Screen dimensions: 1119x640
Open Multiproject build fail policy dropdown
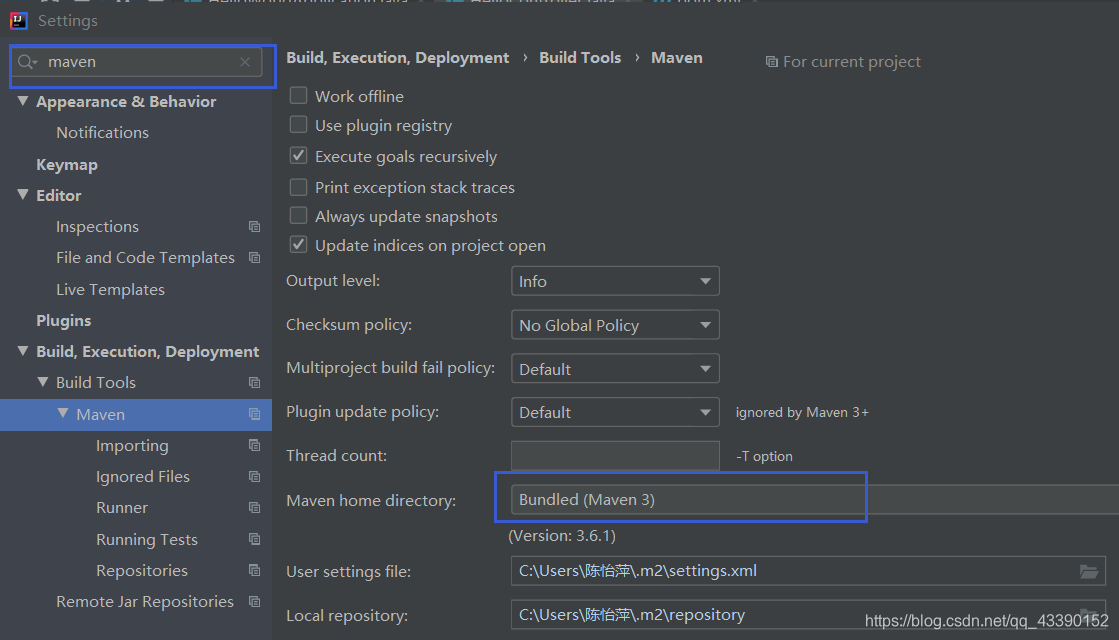(x=615, y=369)
